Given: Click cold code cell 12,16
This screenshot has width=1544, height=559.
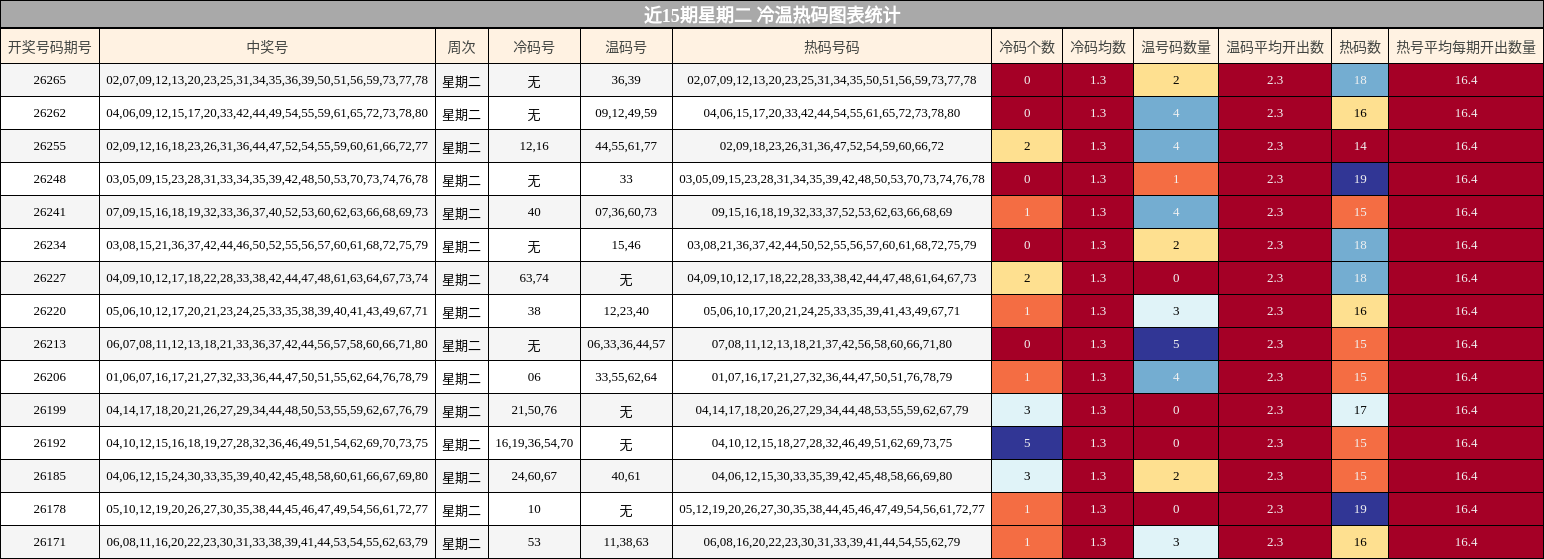Looking at the screenshot, I should pos(534,146).
